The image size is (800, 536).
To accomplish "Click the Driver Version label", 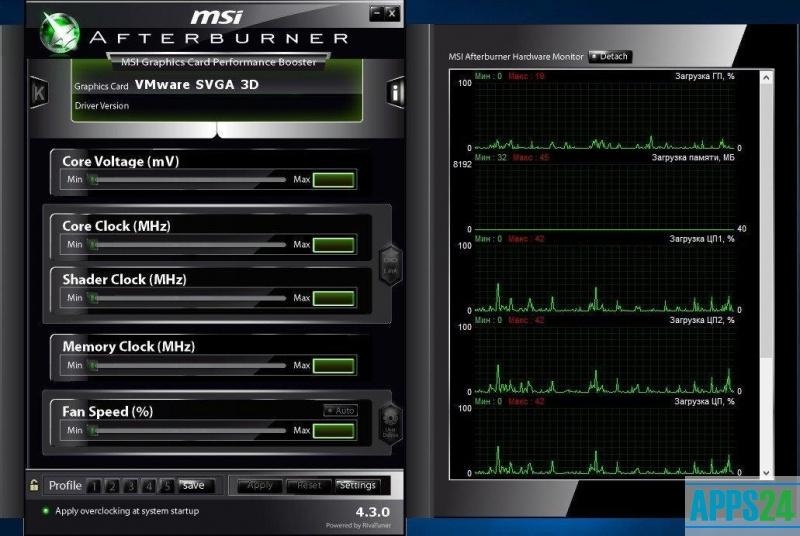I will click(x=102, y=106).
